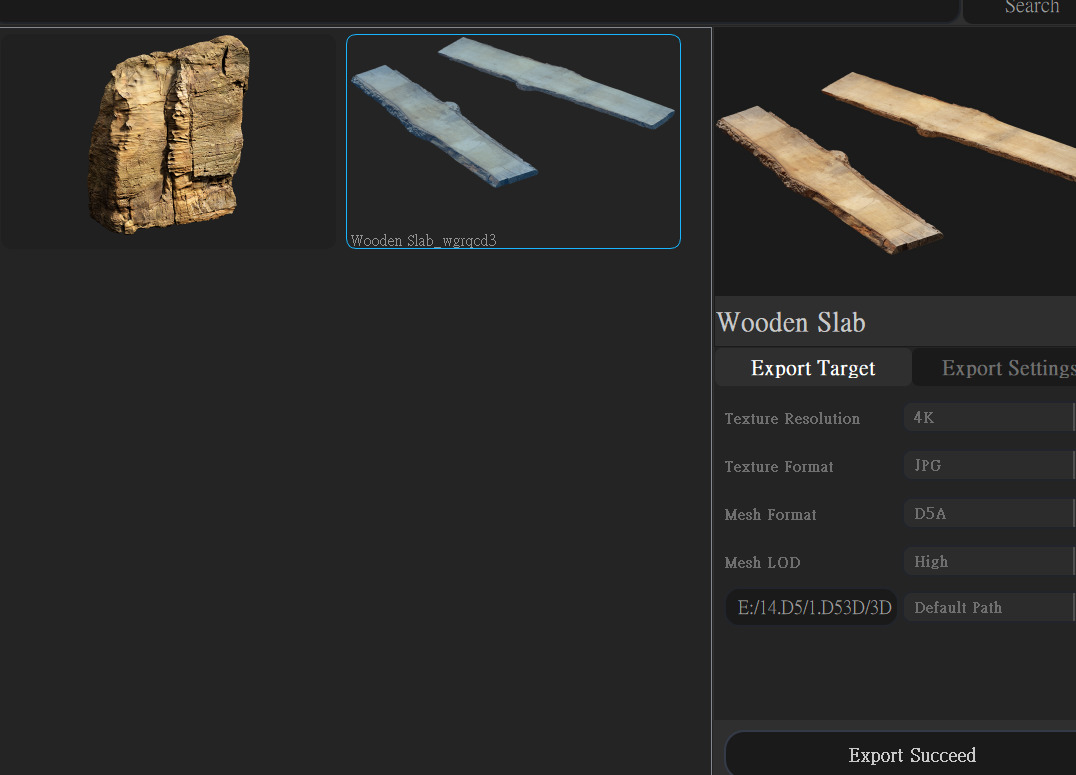
Task: Expand the Texture Resolution 4K dropdown
Action: [990, 417]
